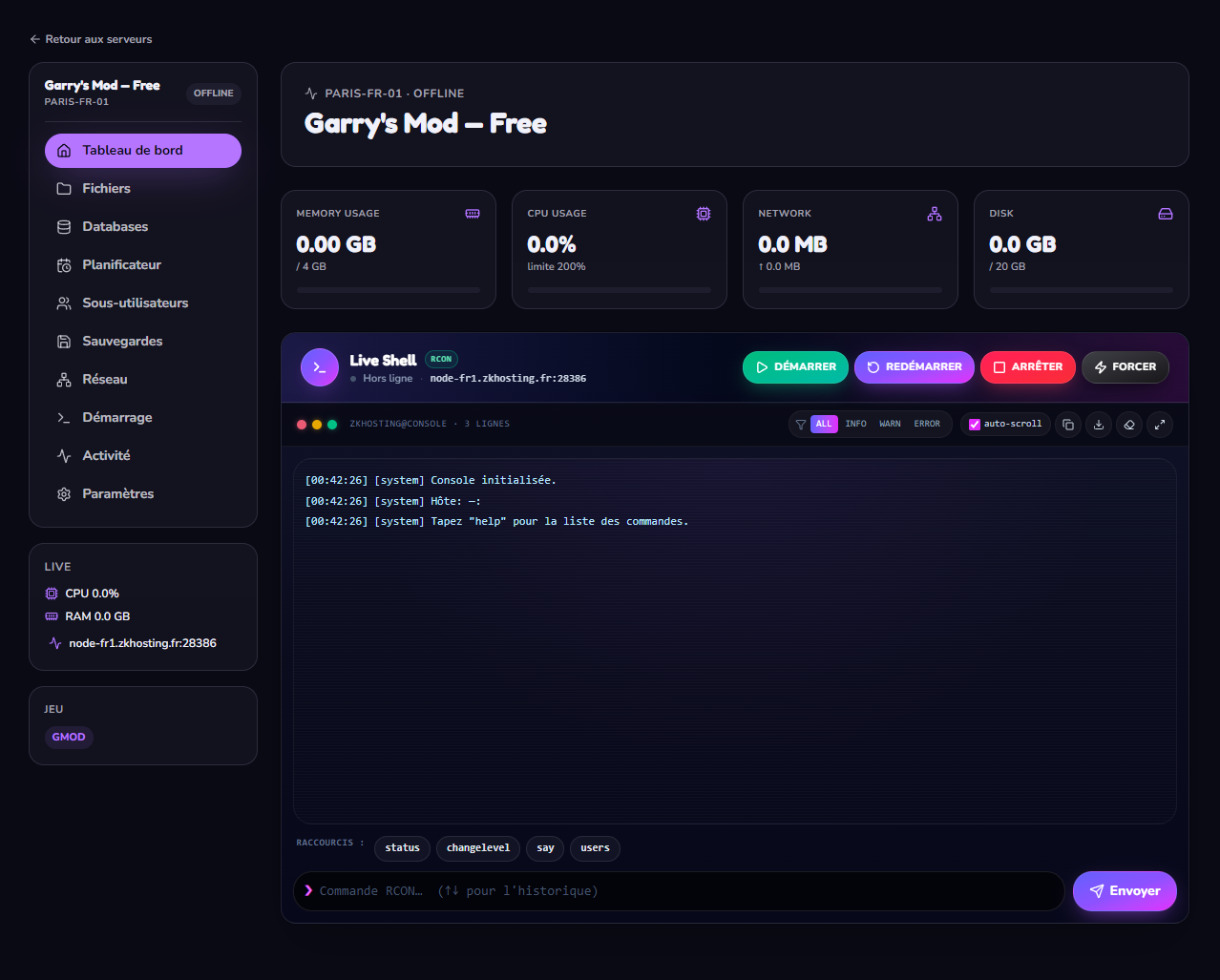
Task: Open Tableau de bord page
Action: coord(143,151)
